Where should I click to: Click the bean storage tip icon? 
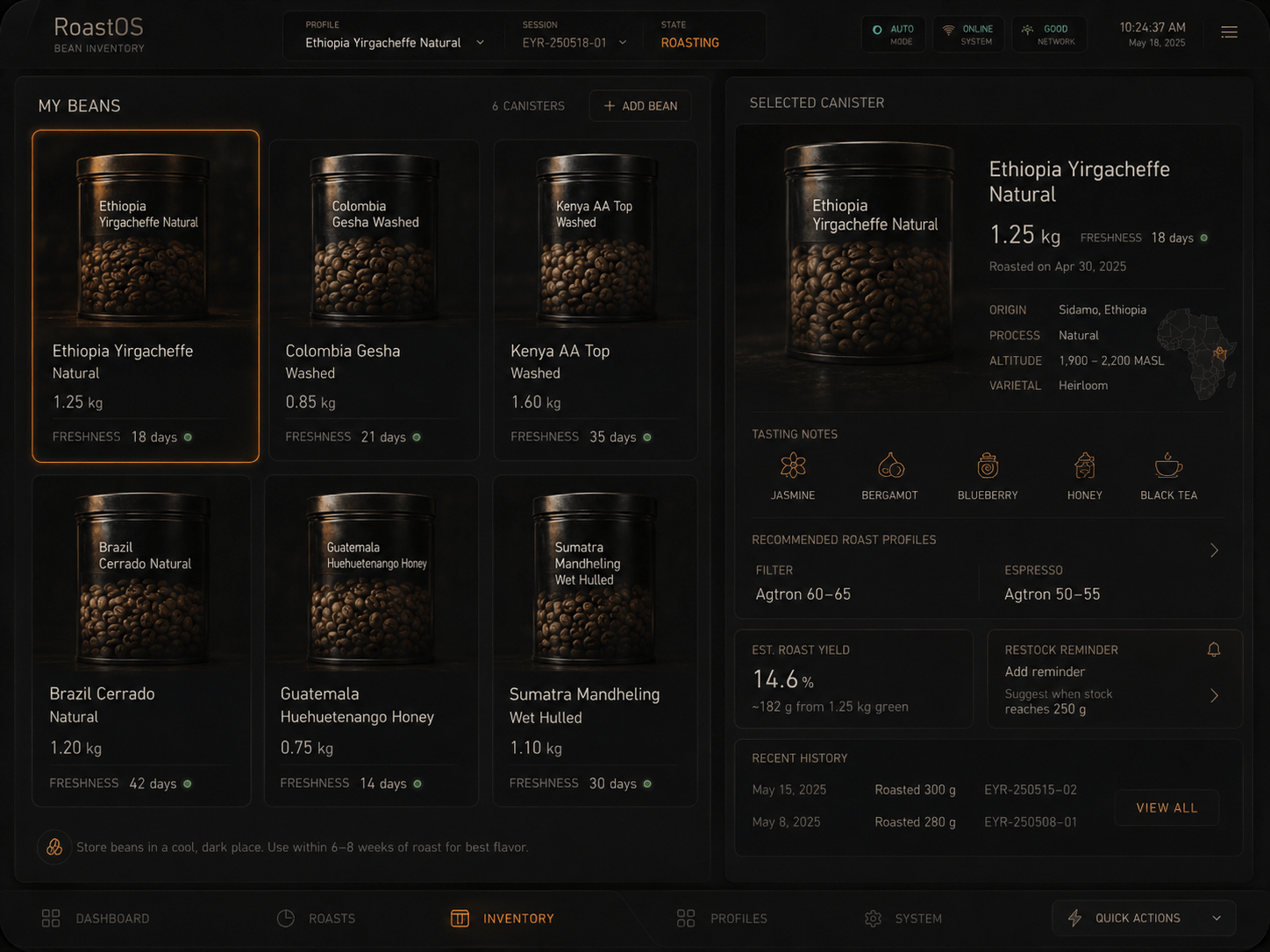coord(54,847)
